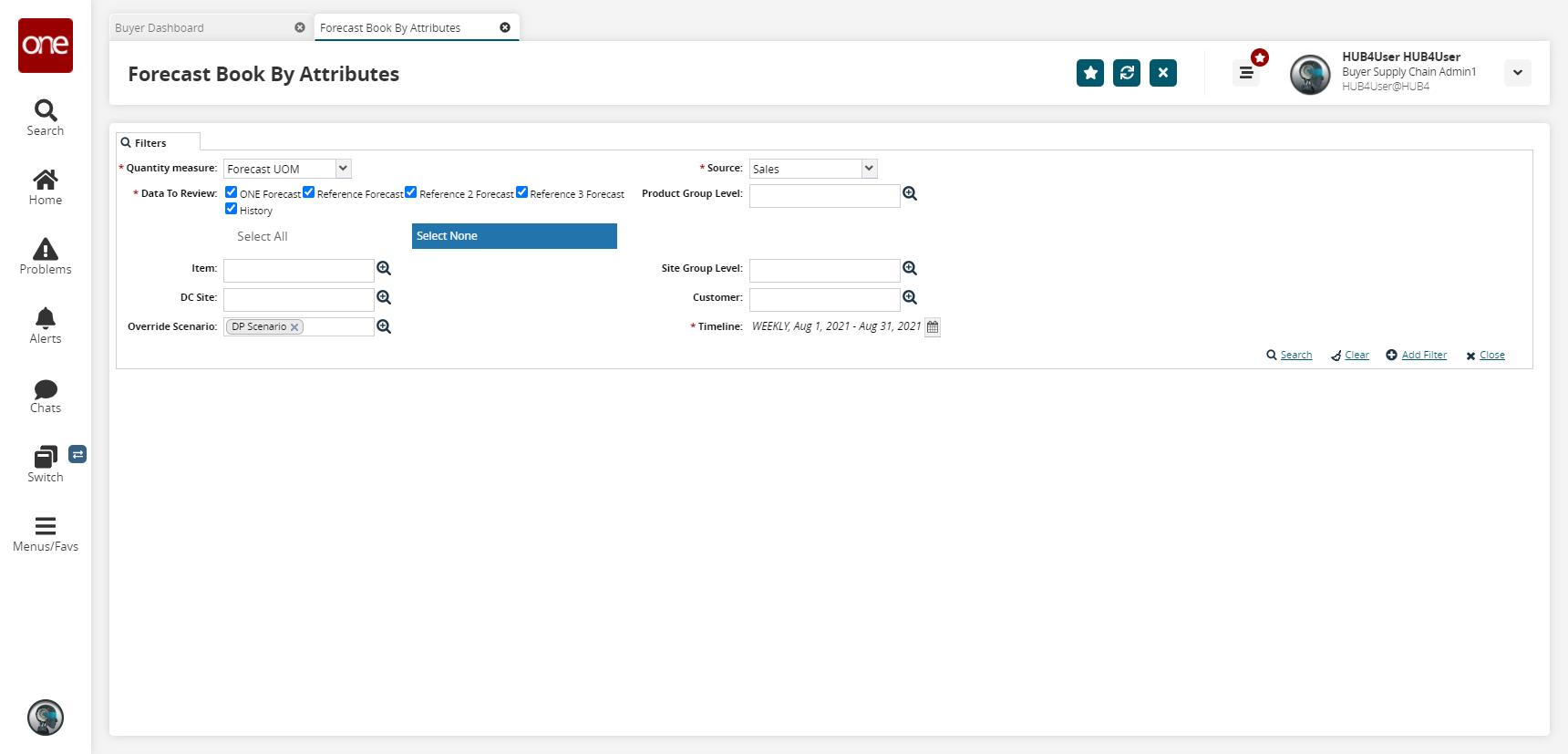Open Override Scenario lookup magnifier

pyautogui.click(x=384, y=326)
